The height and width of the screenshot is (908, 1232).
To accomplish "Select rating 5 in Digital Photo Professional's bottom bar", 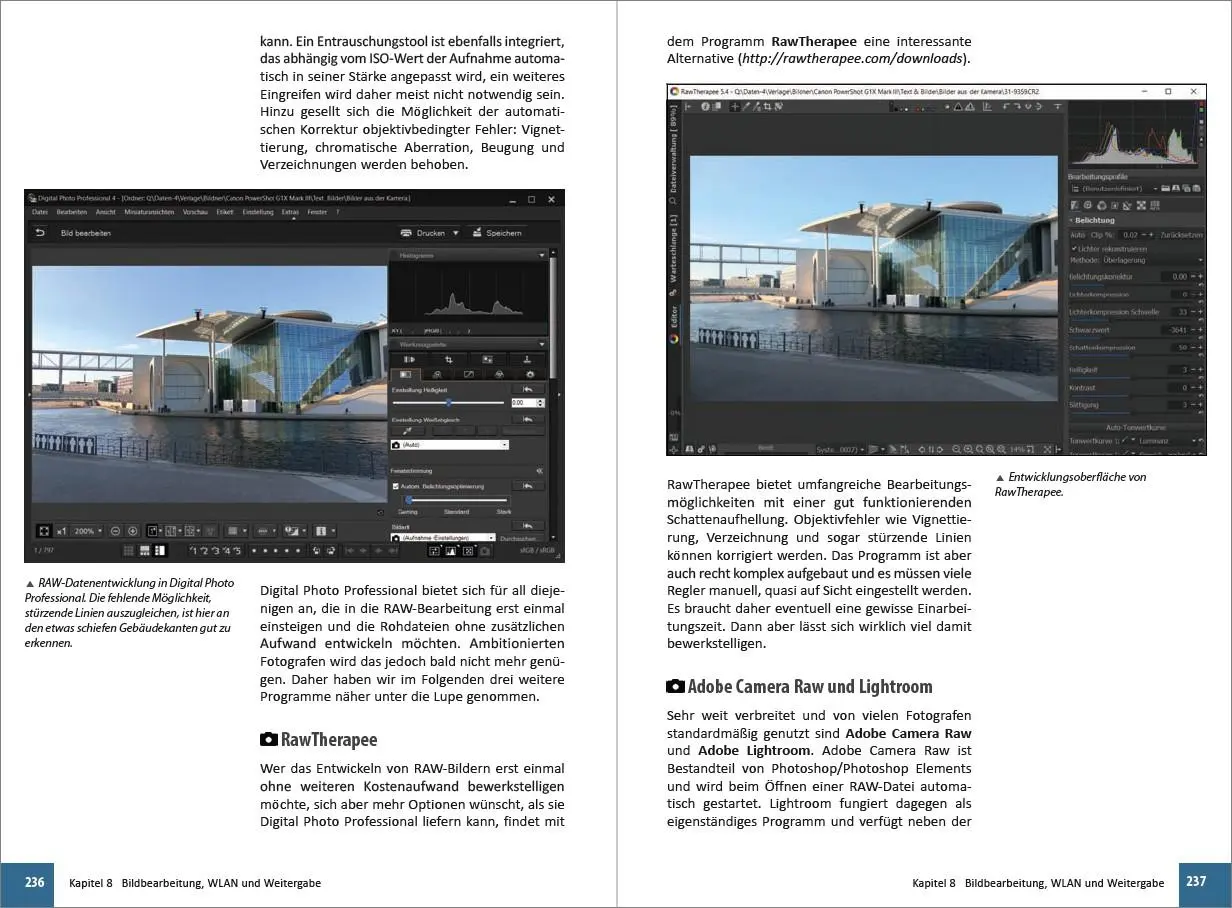I will click(238, 551).
